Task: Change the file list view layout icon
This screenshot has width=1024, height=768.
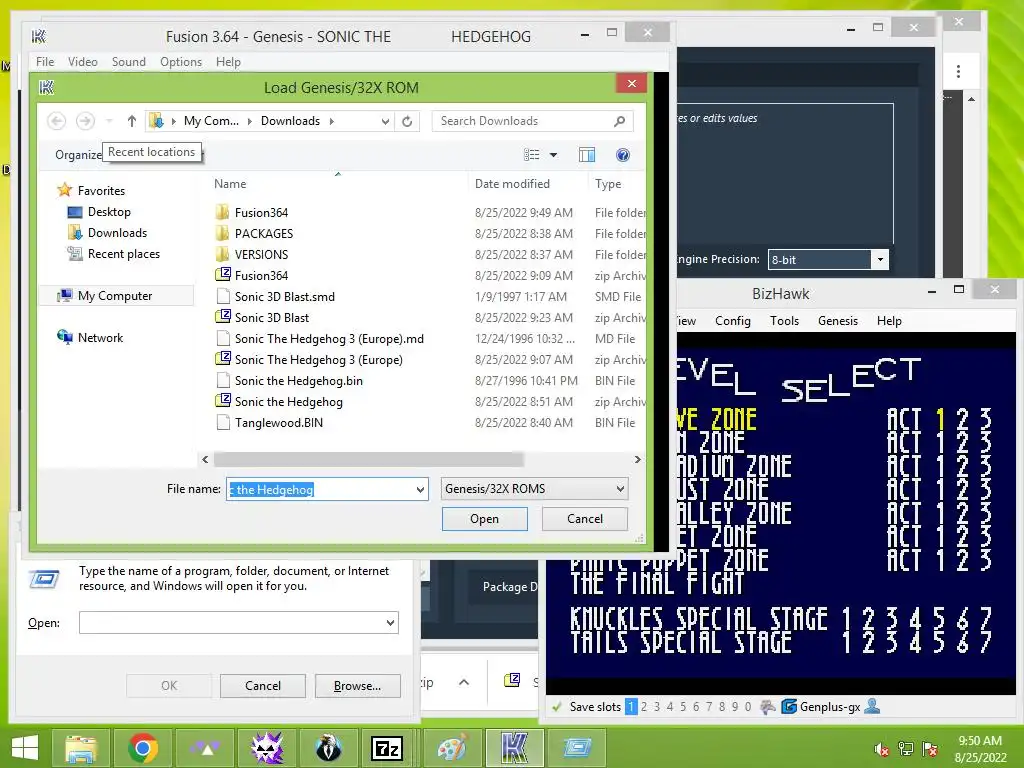Action: [x=532, y=155]
